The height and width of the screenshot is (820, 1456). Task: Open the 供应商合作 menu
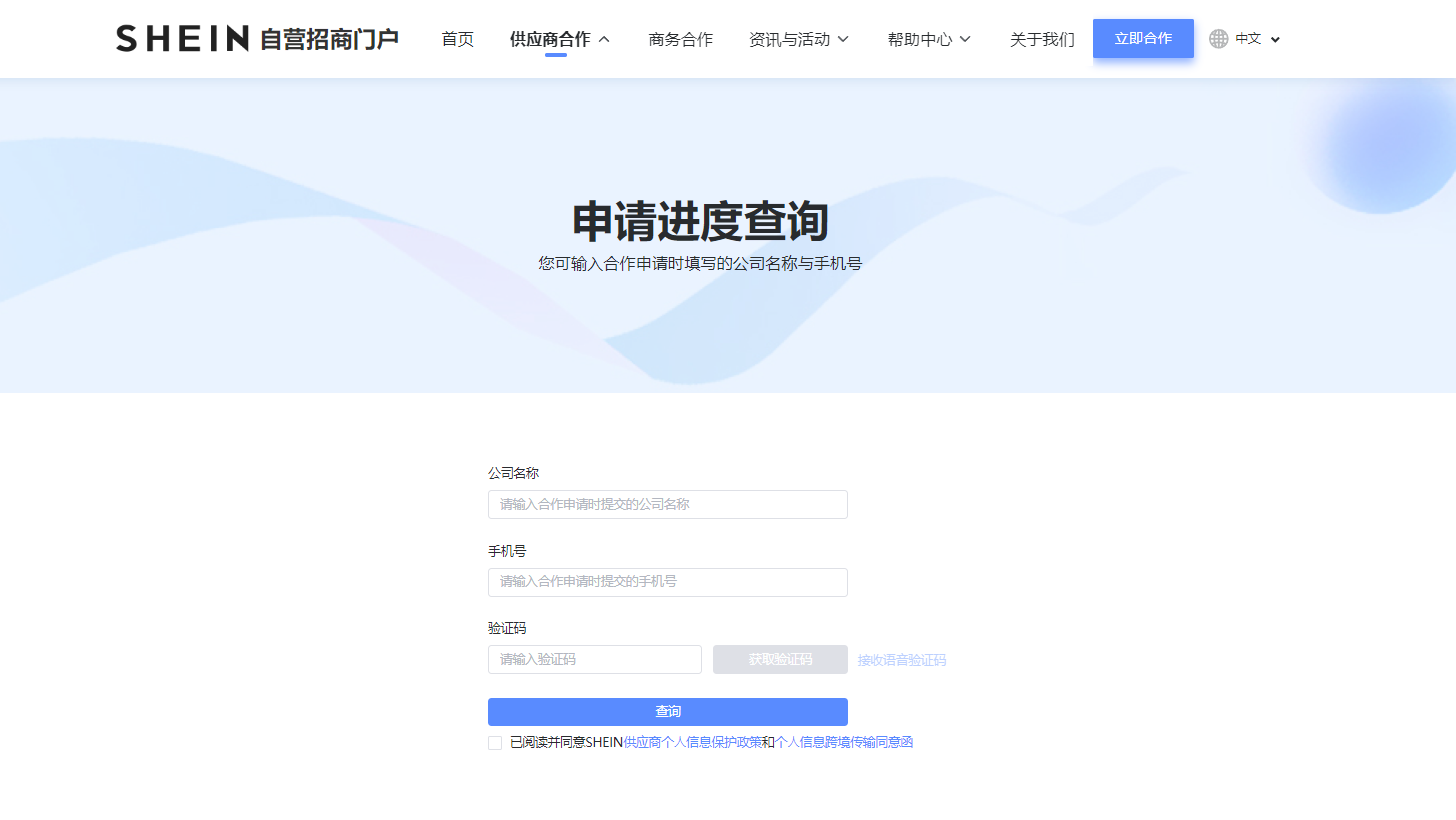[x=550, y=39]
